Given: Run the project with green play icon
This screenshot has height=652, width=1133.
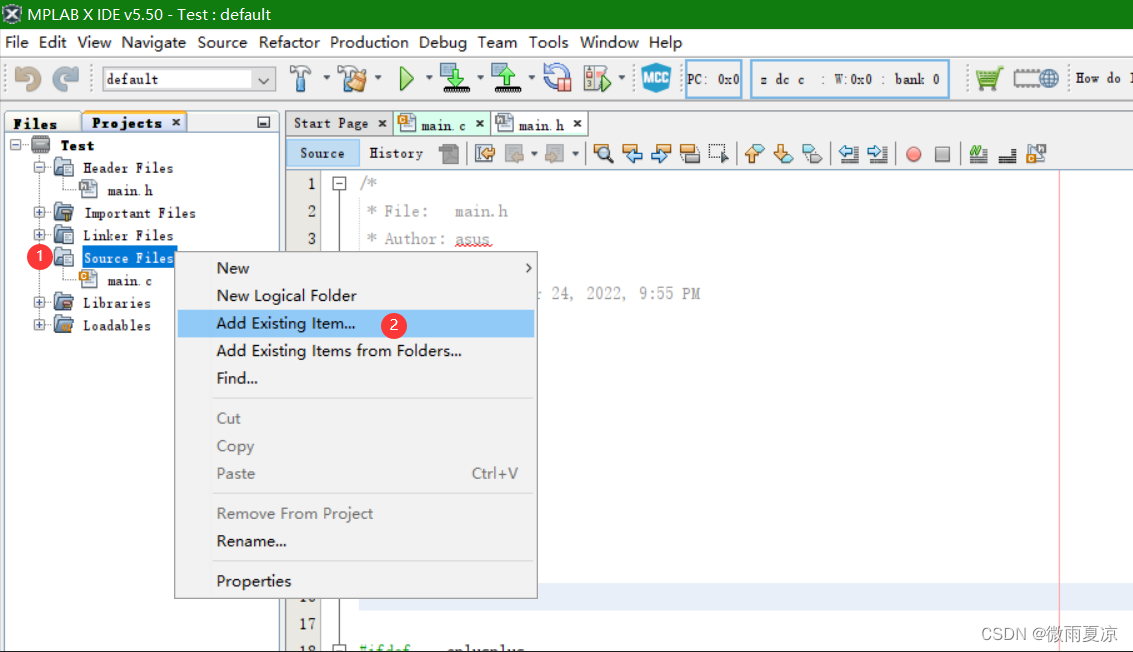Looking at the screenshot, I should point(406,78).
